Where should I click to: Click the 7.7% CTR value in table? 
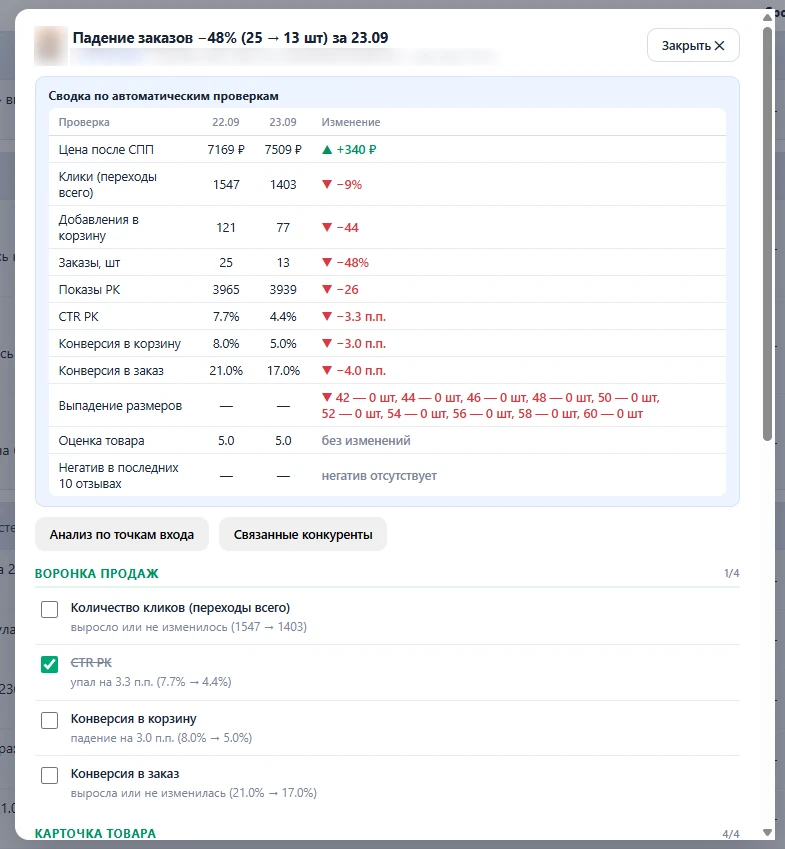(226, 316)
